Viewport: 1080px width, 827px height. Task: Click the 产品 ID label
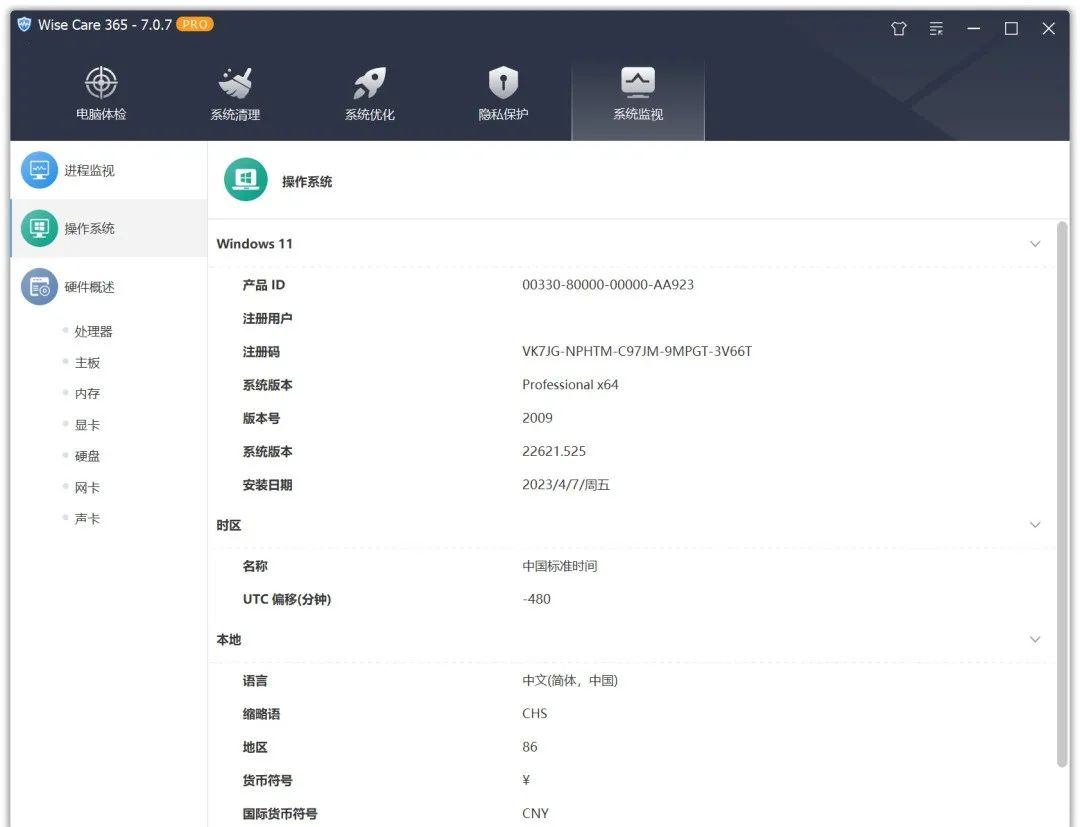point(263,284)
